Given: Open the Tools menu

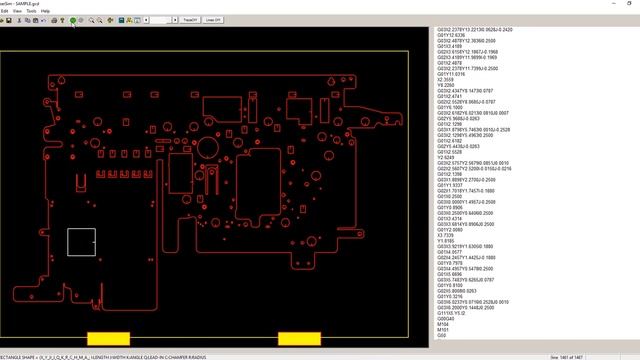Looking at the screenshot, I should click(31, 11).
